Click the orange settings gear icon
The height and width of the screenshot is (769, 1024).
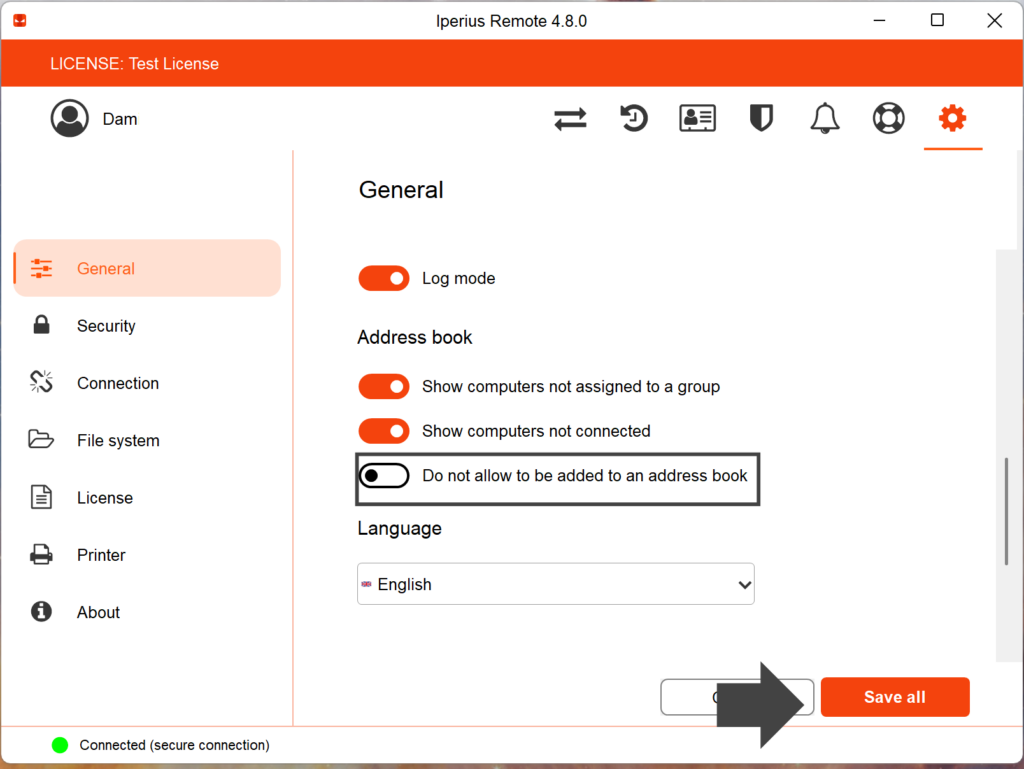click(x=952, y=118)
